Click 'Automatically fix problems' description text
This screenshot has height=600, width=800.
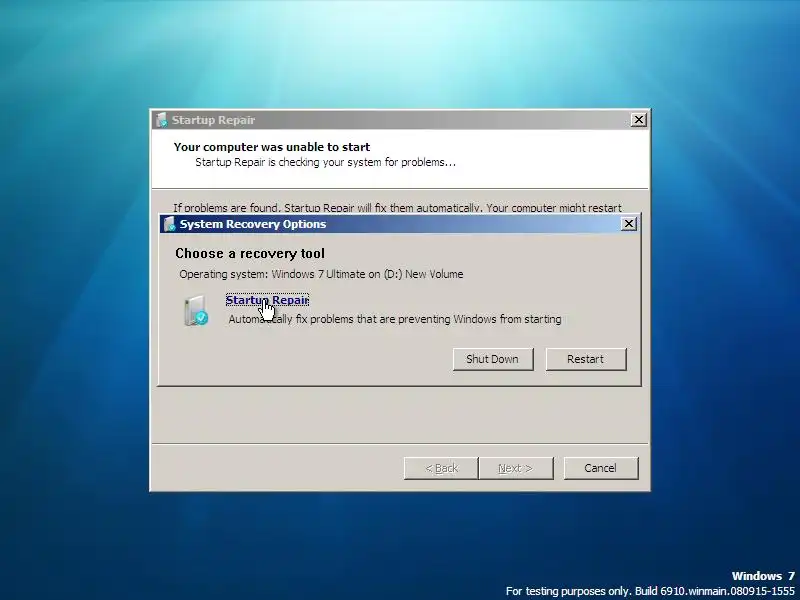coord(395,319)
